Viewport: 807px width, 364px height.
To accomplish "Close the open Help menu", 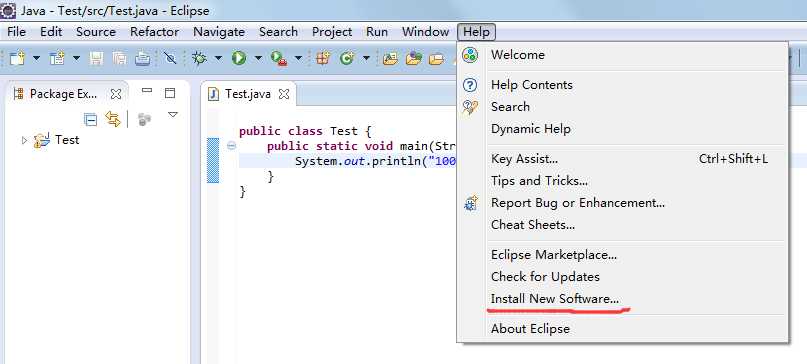I will (476, 32).
